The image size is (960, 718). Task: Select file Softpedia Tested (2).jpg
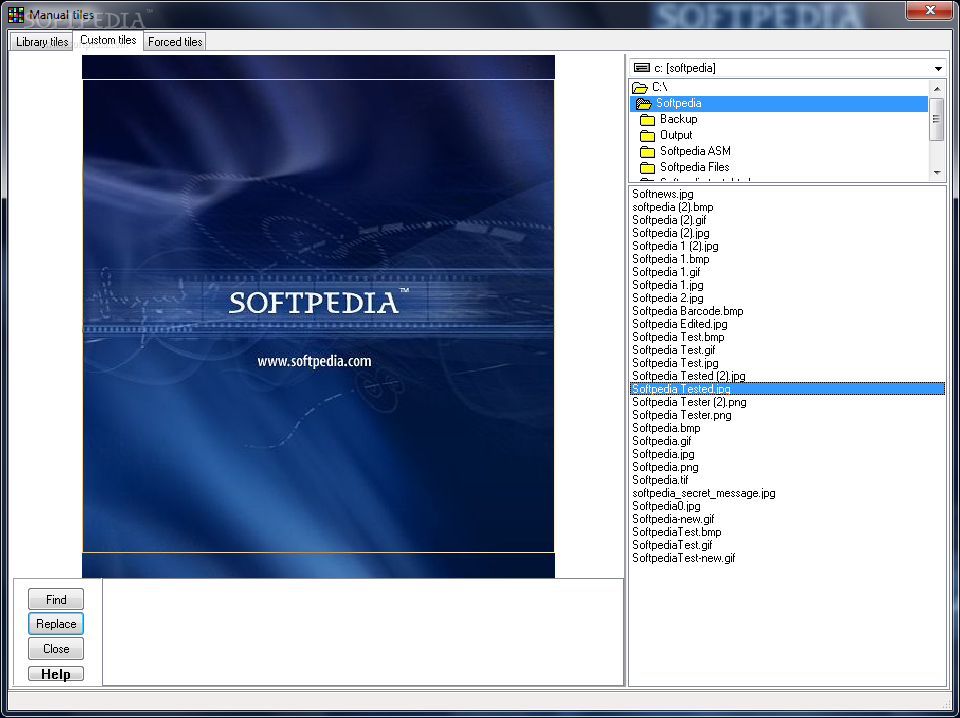click(x=688, y=376)
